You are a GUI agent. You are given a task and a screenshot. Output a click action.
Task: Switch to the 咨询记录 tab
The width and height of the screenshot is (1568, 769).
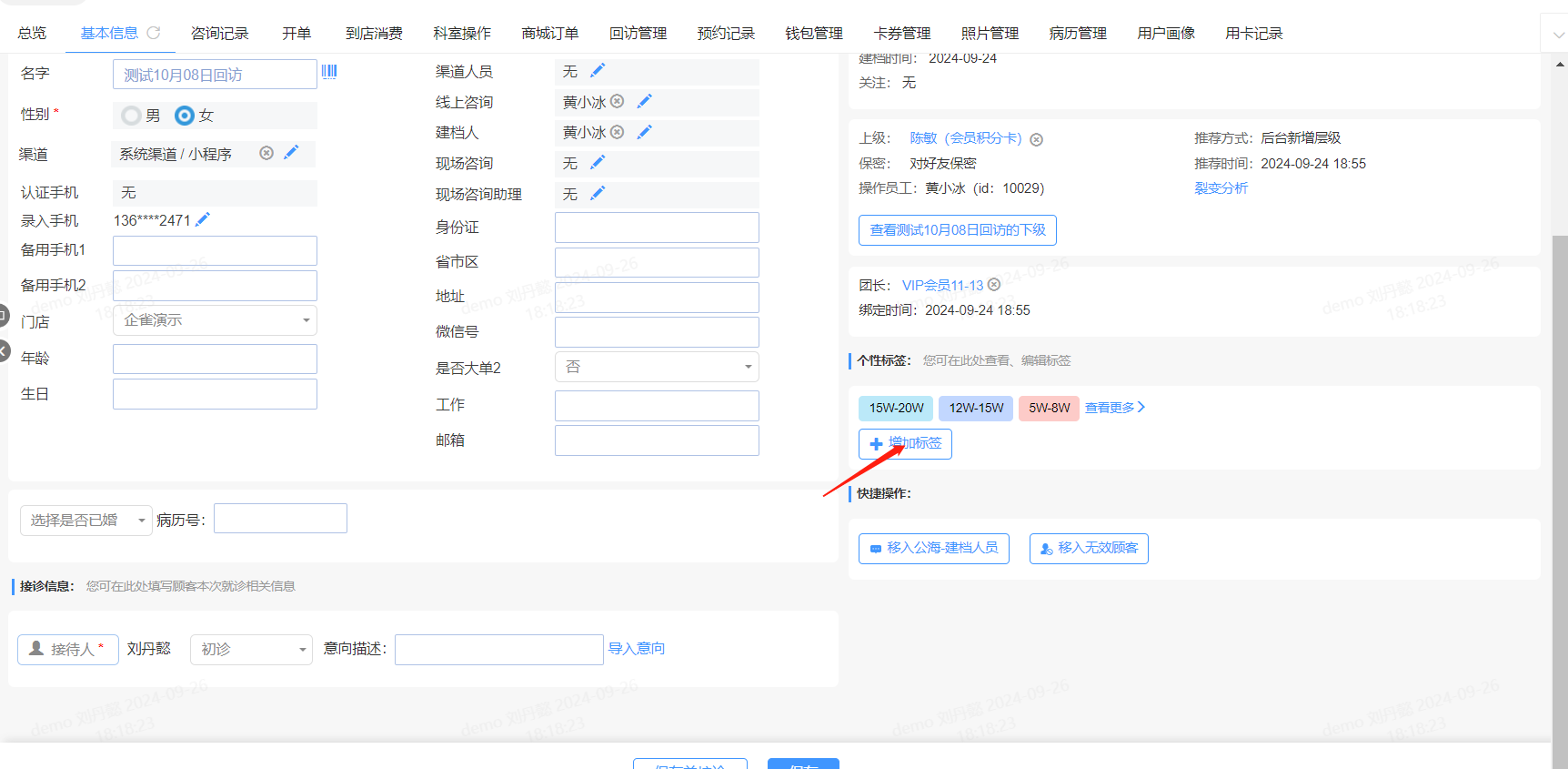point(219,34)
